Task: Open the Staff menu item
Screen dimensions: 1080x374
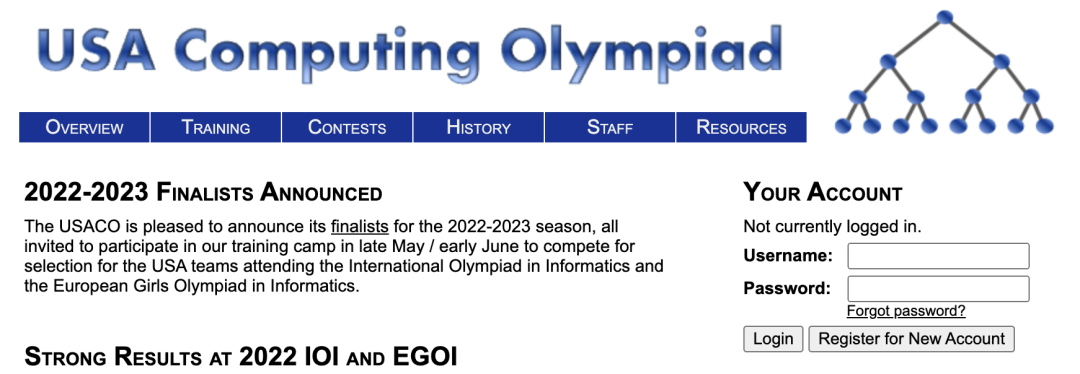Action: (x=610, y=127)
